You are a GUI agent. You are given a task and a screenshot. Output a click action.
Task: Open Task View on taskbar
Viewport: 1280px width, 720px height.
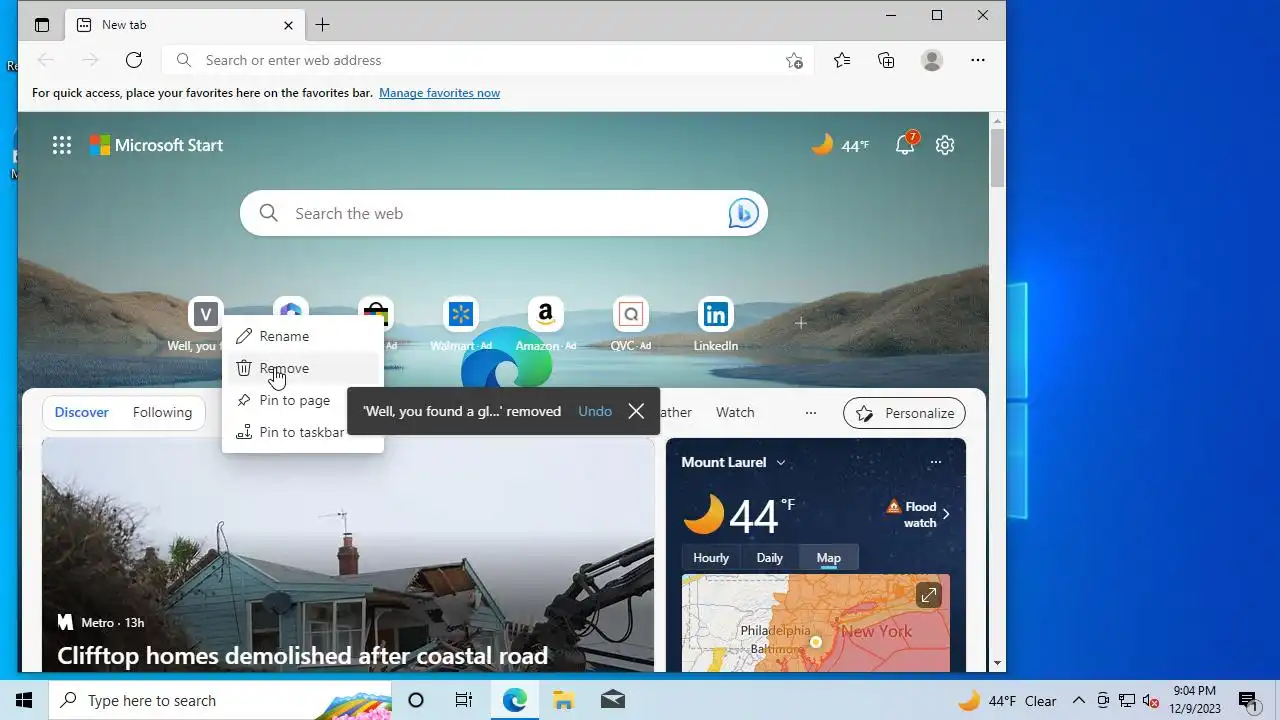[x=464, y=700]
